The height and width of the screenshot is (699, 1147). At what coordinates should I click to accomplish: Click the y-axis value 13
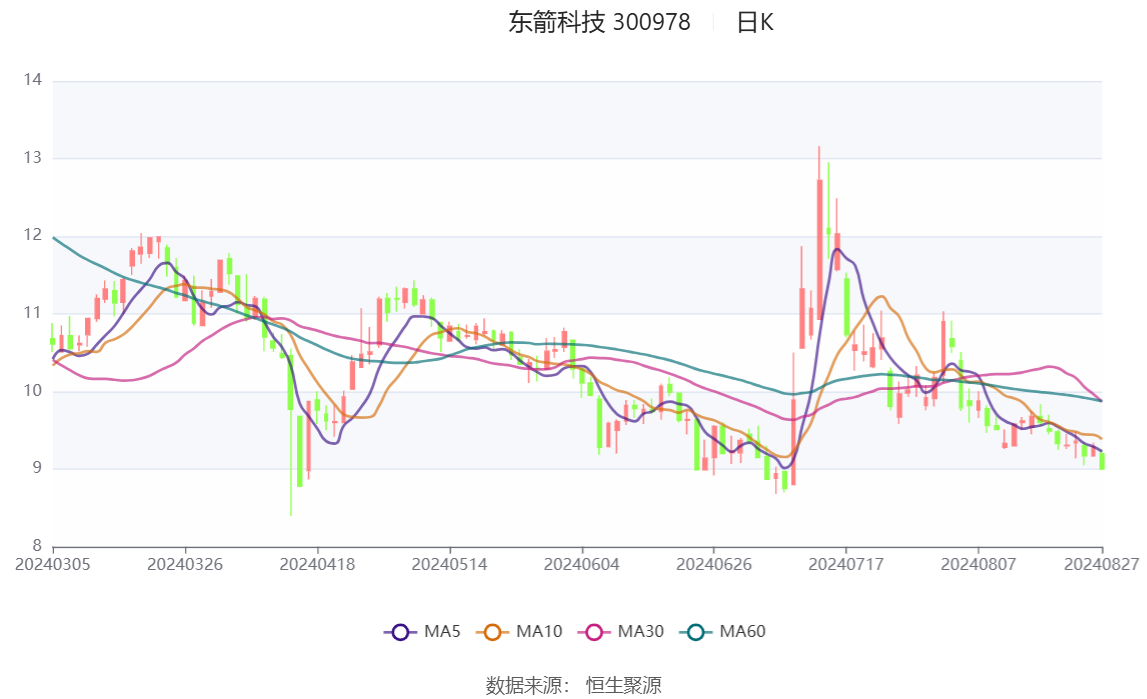(33, 157)
